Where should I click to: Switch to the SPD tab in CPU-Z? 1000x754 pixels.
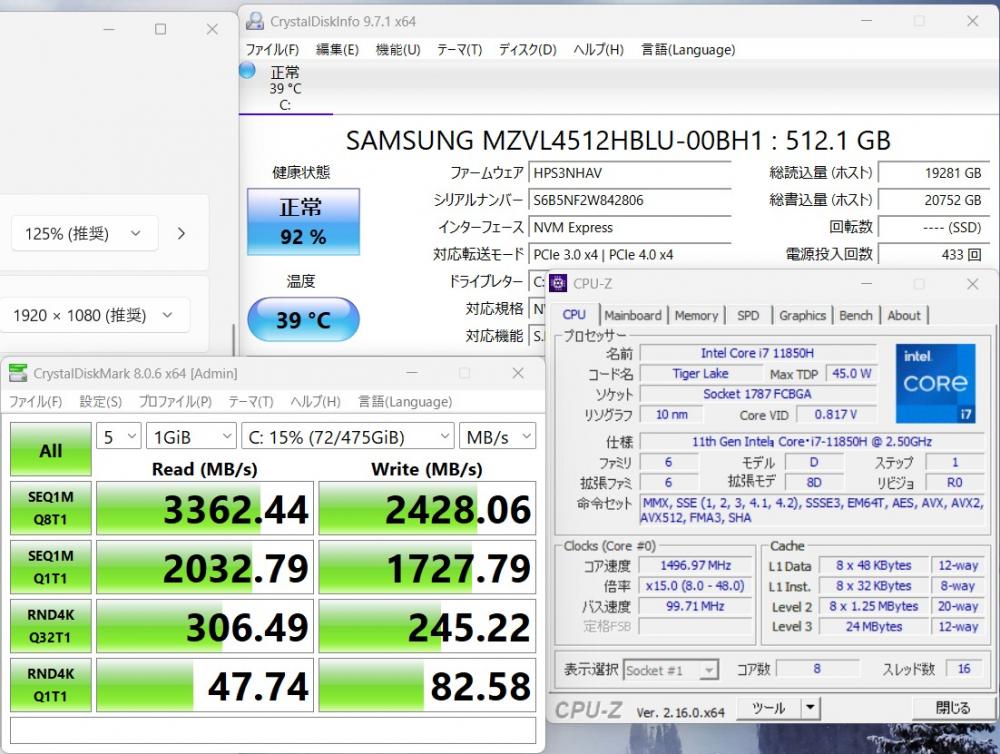tap(748, 315)
